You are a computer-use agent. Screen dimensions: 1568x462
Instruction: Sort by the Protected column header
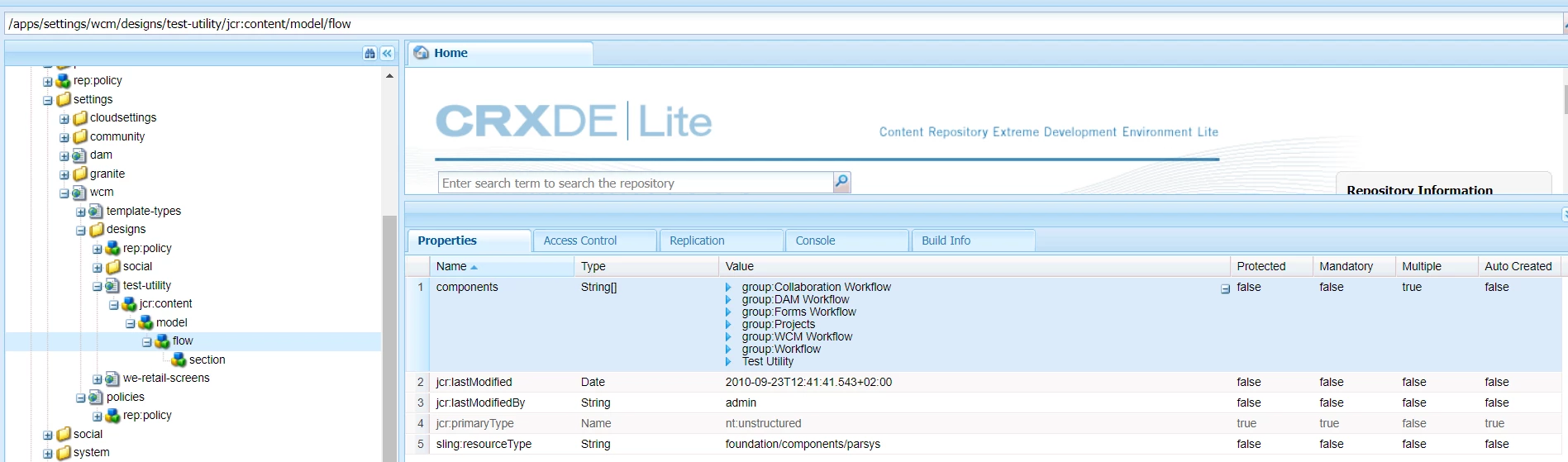(x=1271, y=266)
